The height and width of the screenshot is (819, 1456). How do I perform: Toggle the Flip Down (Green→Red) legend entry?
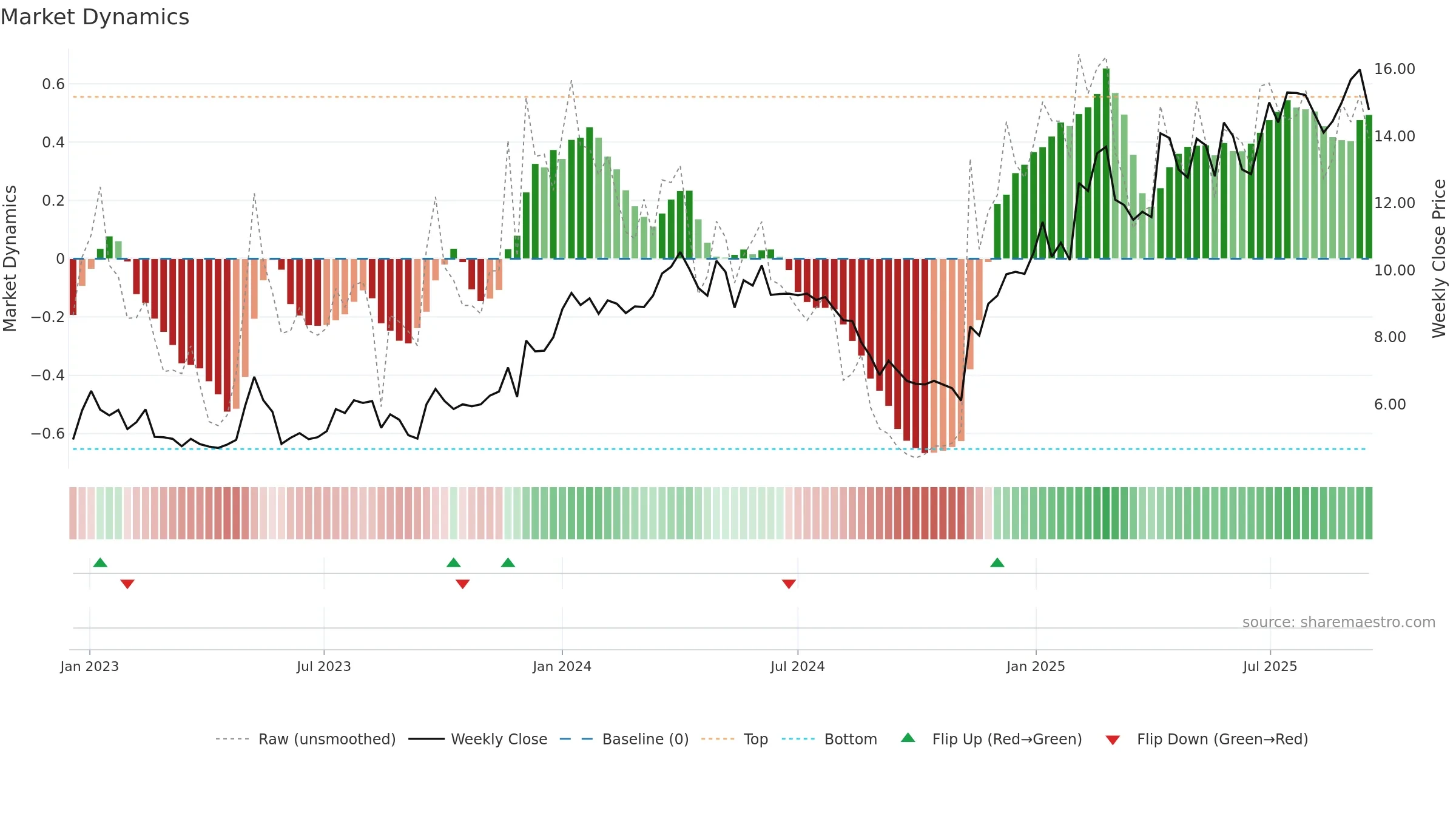coord(1207,739)
